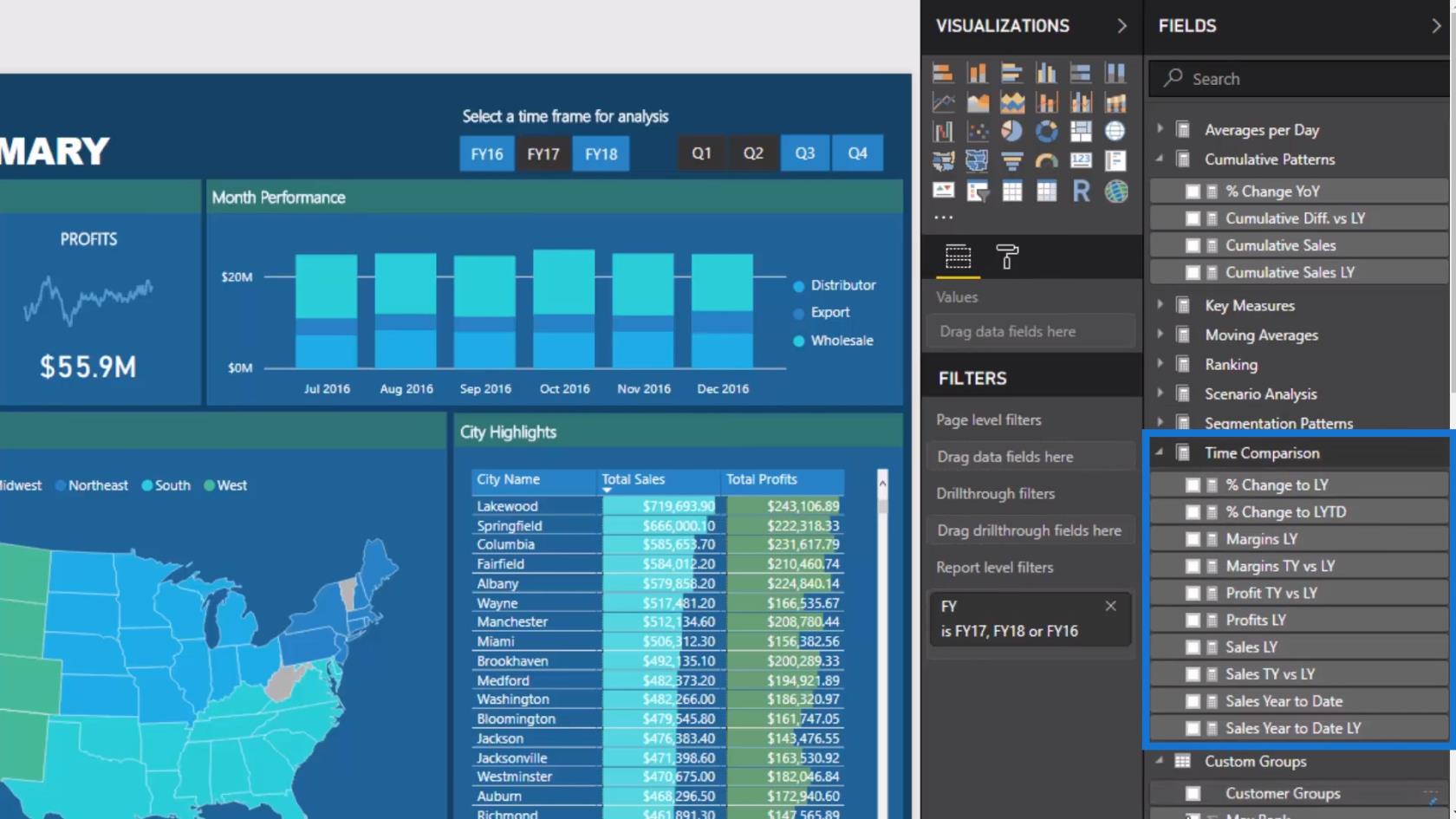Select the ArcGIS Maps visual

[x=1115, y=191]
